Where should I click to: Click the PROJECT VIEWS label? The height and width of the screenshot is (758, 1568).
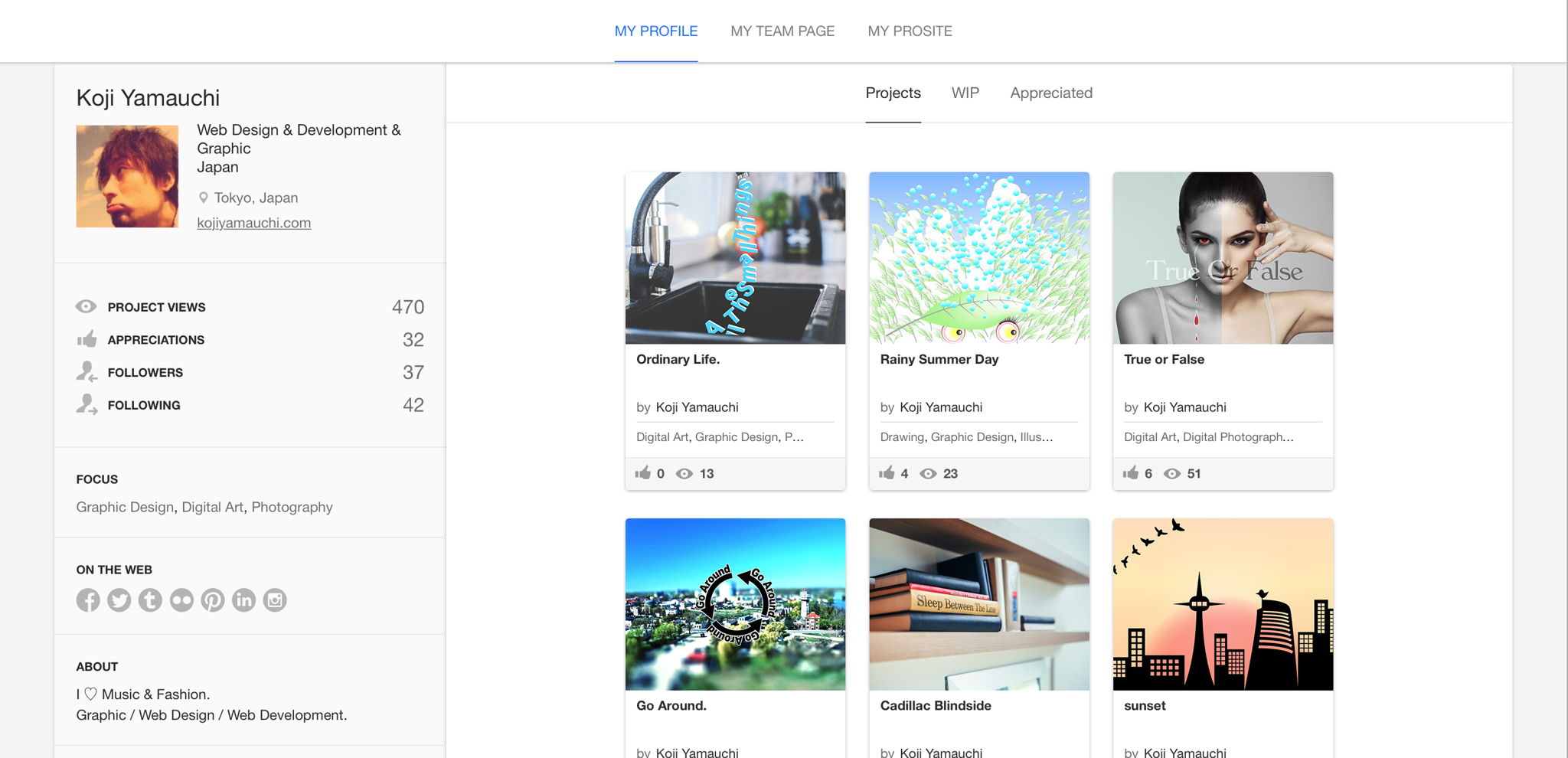[157, 307]
